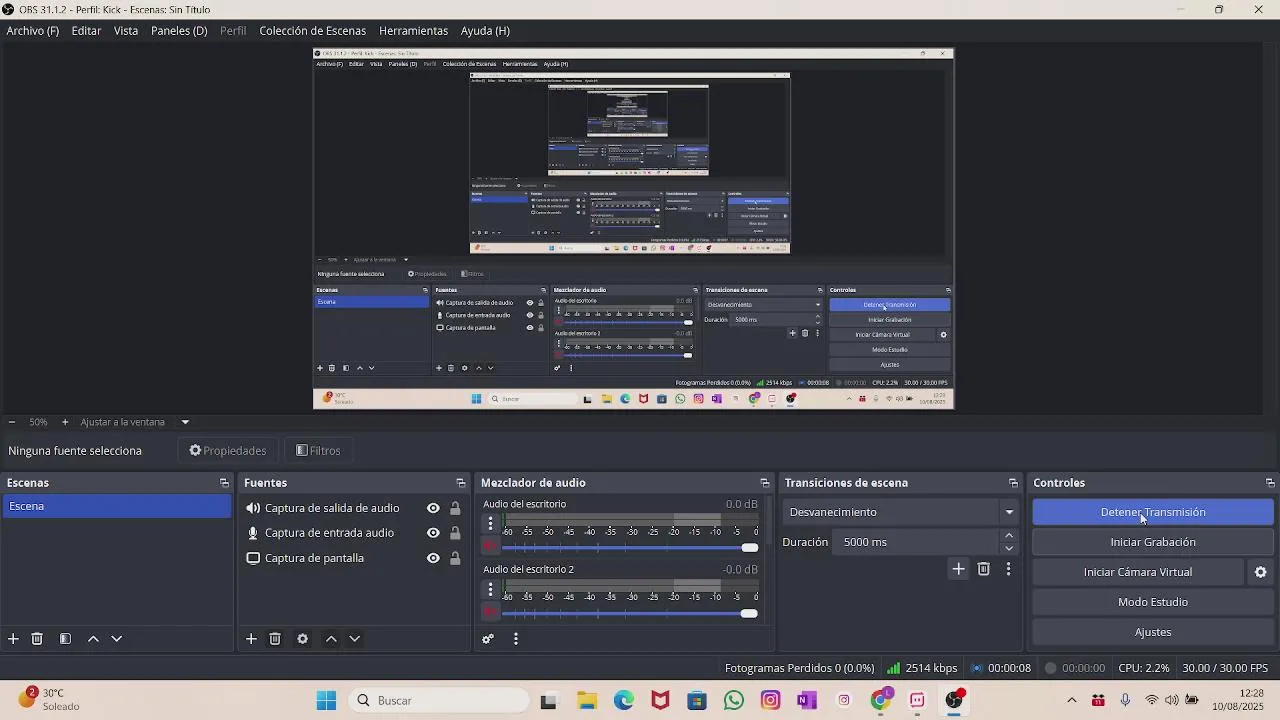Viewport: 1280px width, 720px height.
Task: Increase transition duration with the up stepper
Action: click(x=1009, y=536)
